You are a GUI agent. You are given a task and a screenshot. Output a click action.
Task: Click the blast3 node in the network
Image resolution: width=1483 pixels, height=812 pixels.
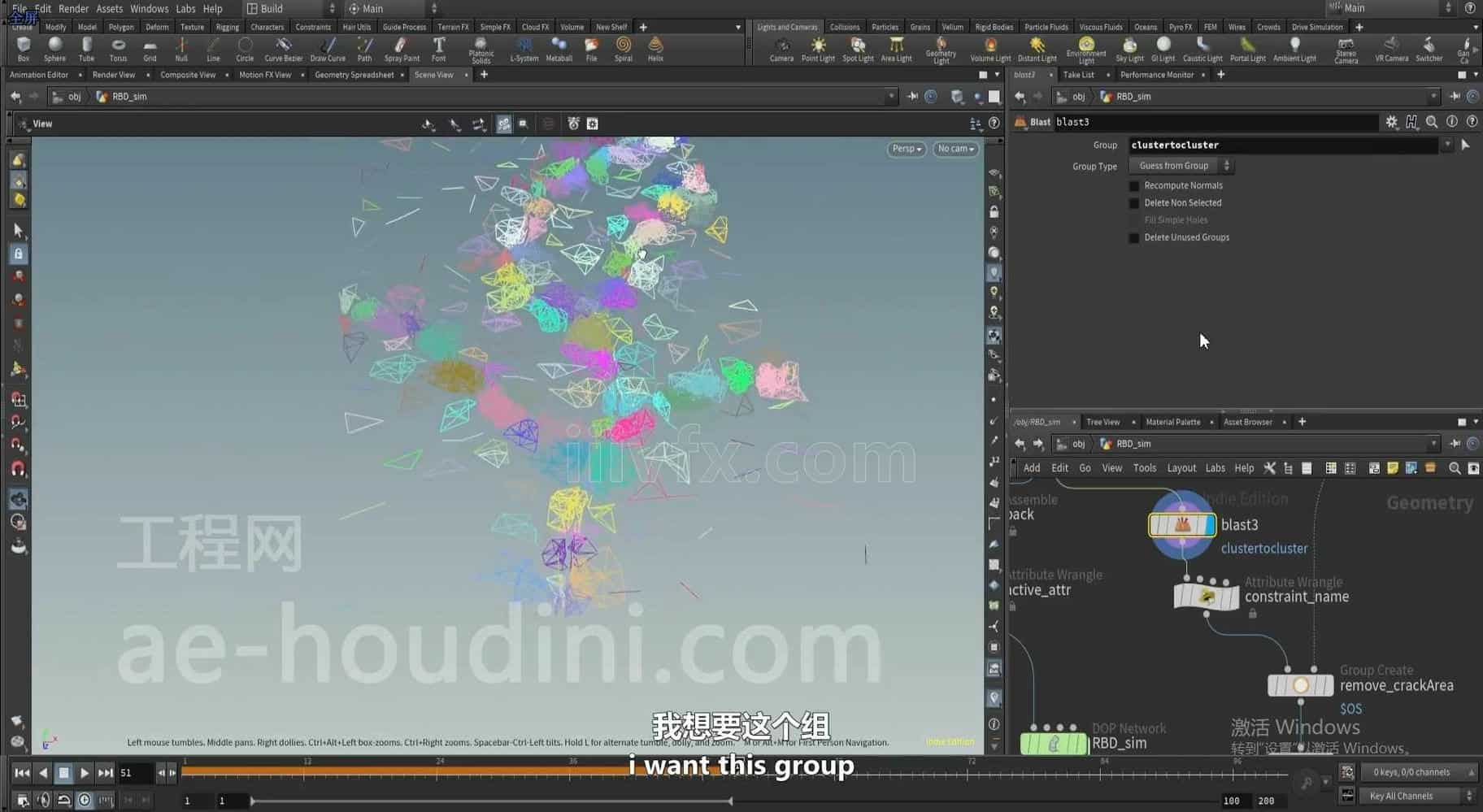1182,525
